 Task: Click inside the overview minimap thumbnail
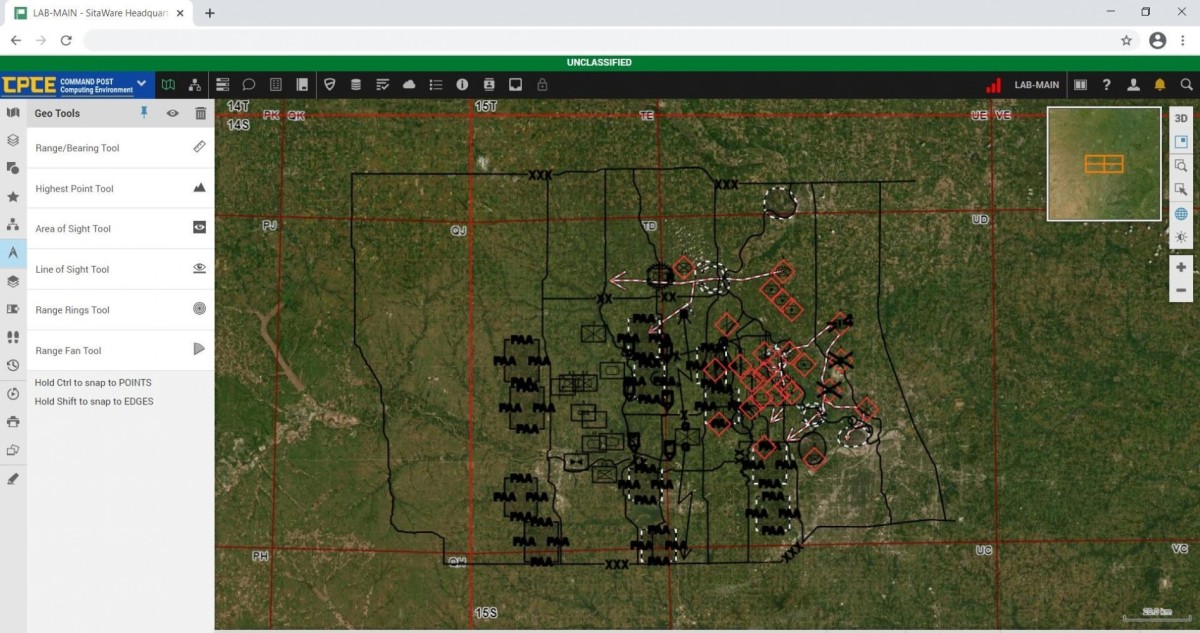point(1104,163)
